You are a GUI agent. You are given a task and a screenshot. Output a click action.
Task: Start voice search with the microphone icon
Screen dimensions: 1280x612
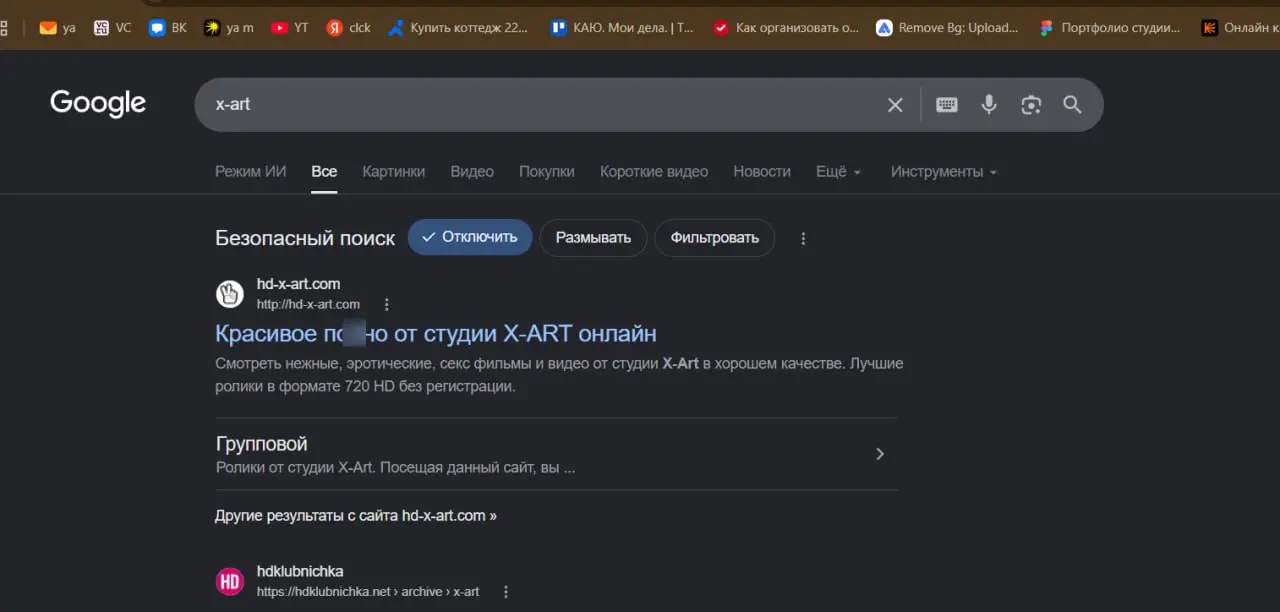pyautogui.click(x=989, y=105)
